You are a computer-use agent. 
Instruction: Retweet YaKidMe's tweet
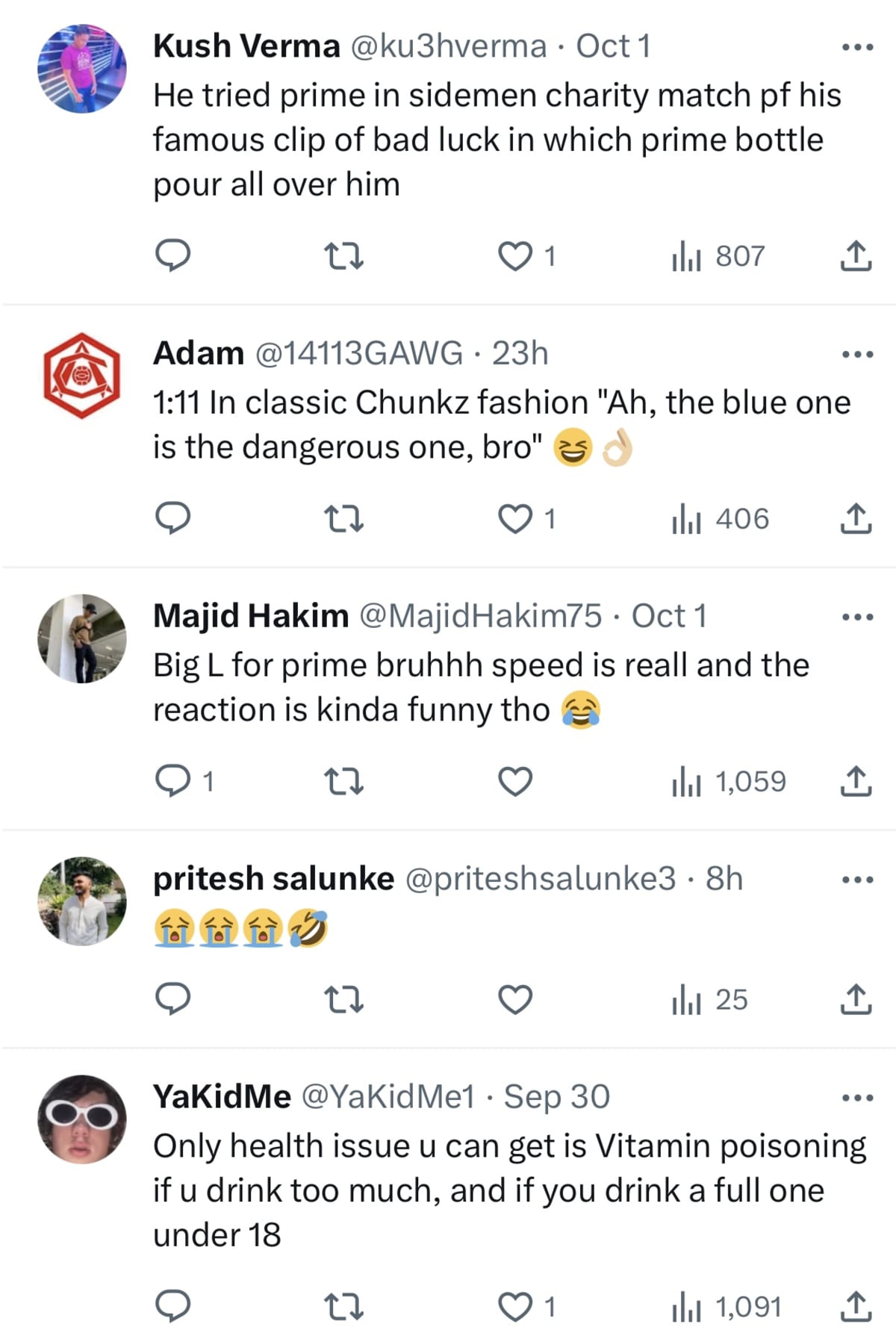pyautogui.click(x=344, y=1307)
